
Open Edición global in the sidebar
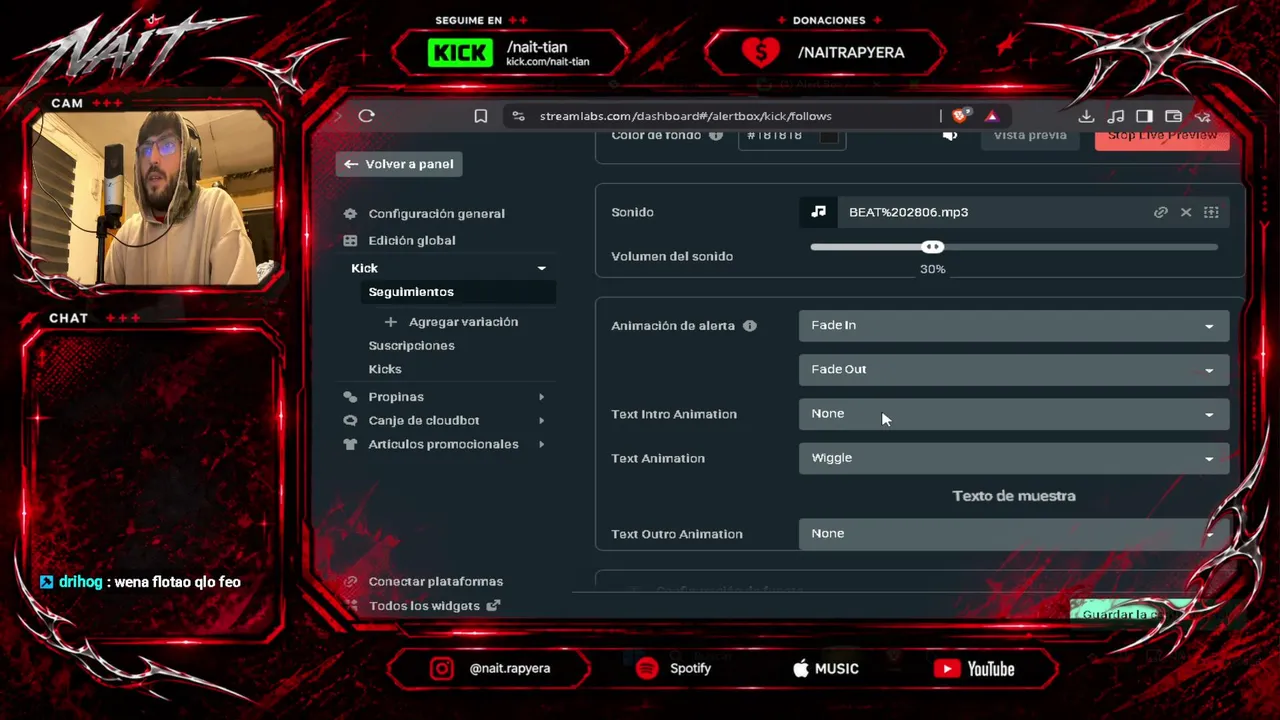click(411, 241)
